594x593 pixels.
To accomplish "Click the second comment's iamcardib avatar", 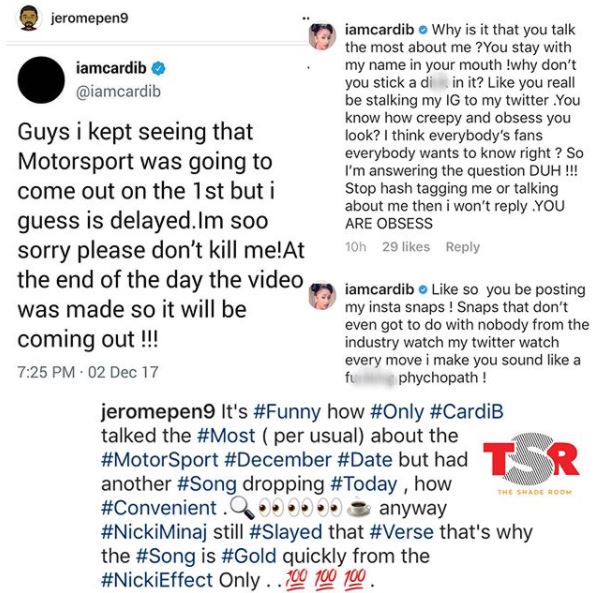I will 322,296.
